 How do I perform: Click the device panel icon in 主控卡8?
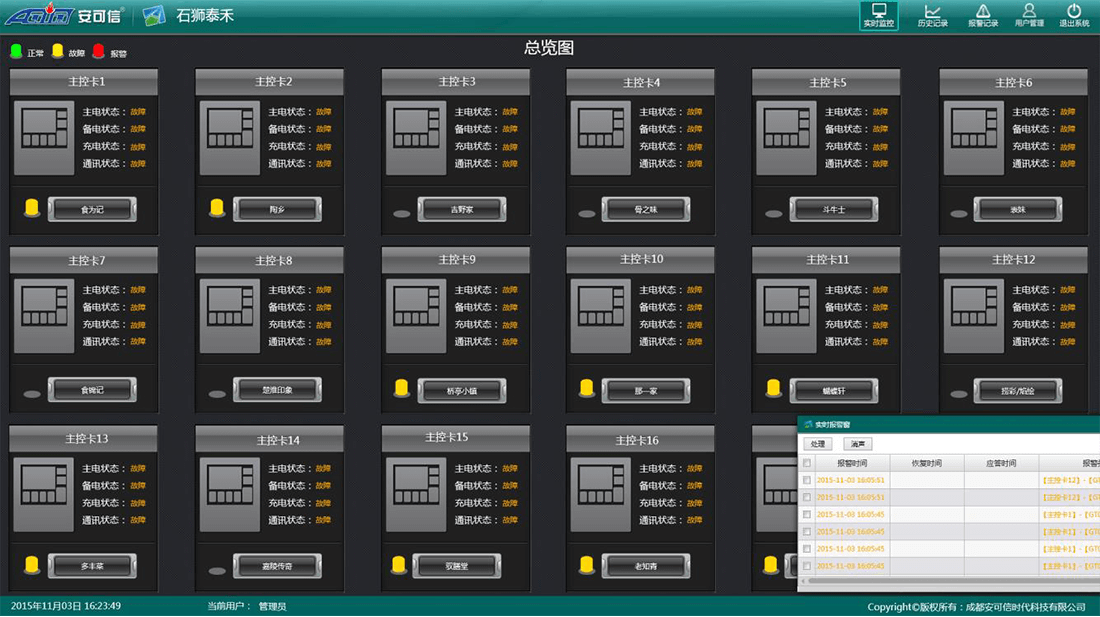click(x=229, y=316)
